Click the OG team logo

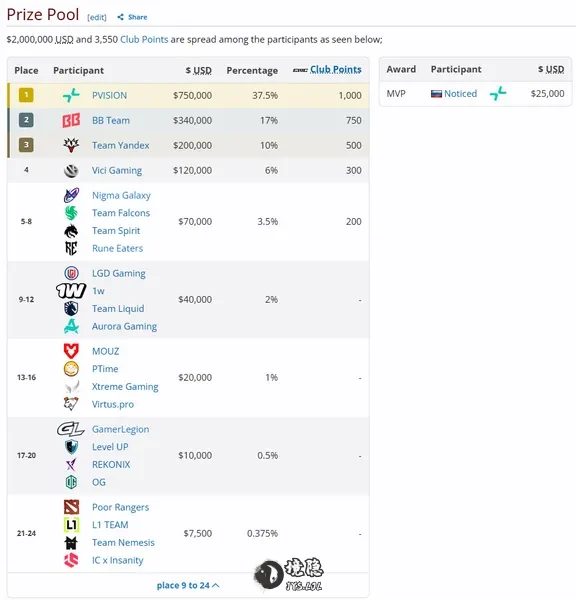71,482
